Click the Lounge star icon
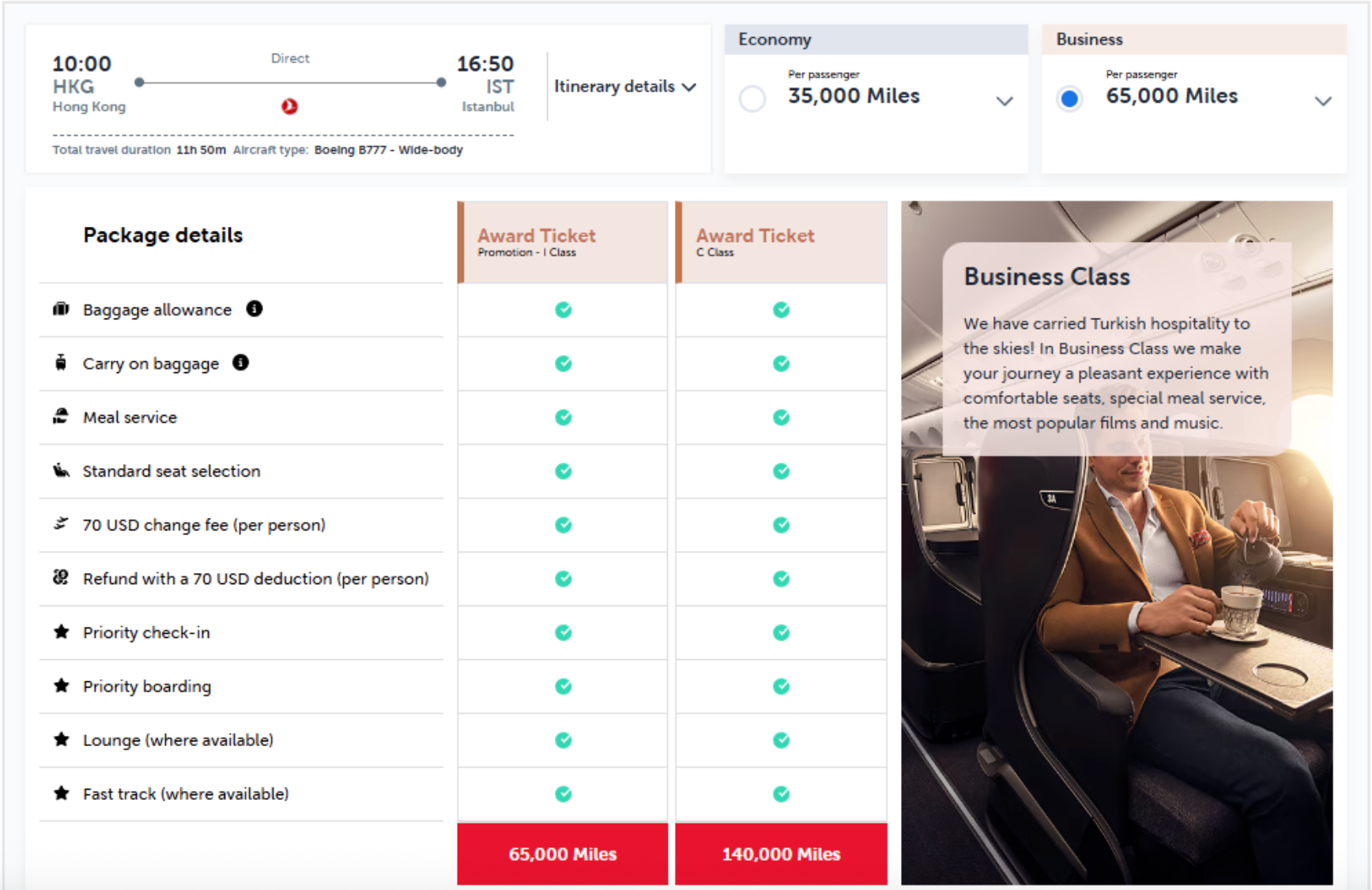 61,739
